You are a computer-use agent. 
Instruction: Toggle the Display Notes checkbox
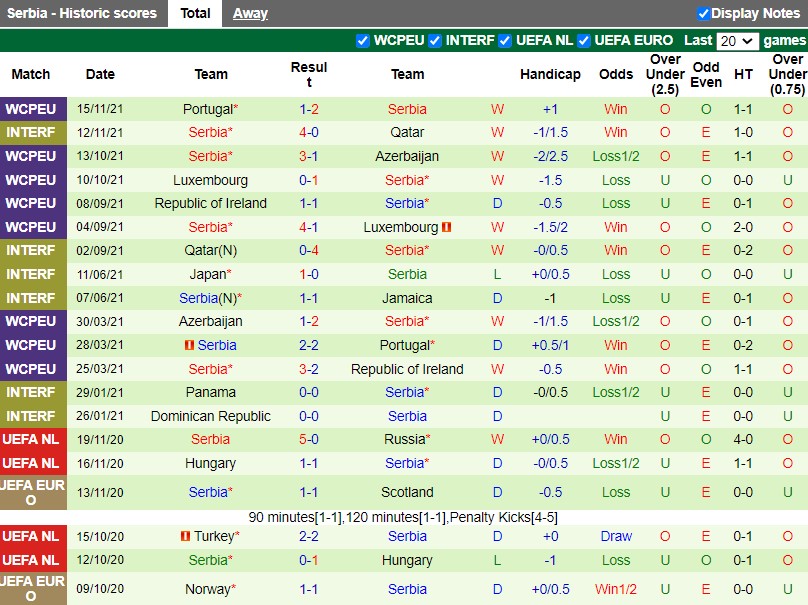pyautogui.click(x=703, y=13)
